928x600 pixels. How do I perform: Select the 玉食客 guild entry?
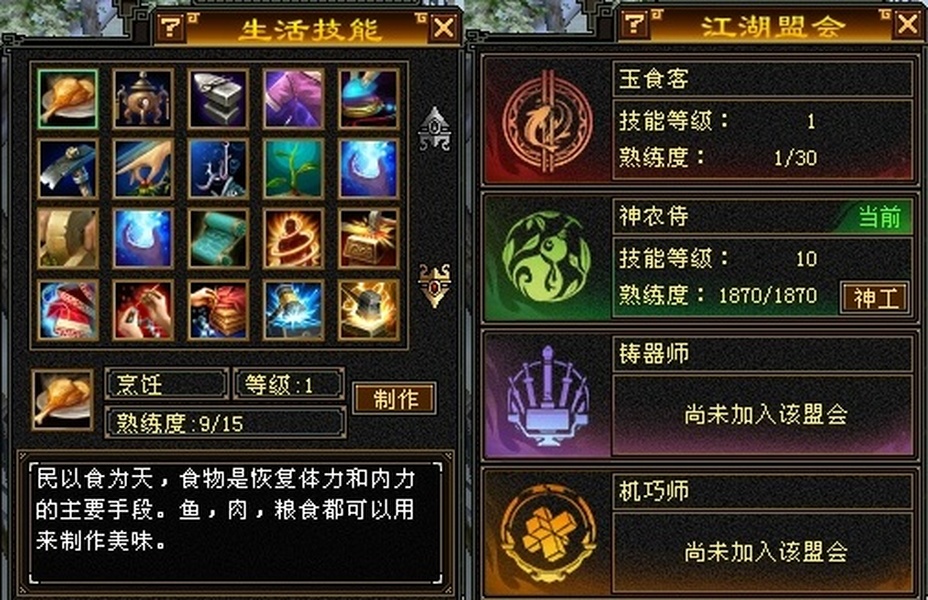click(700, 120)
